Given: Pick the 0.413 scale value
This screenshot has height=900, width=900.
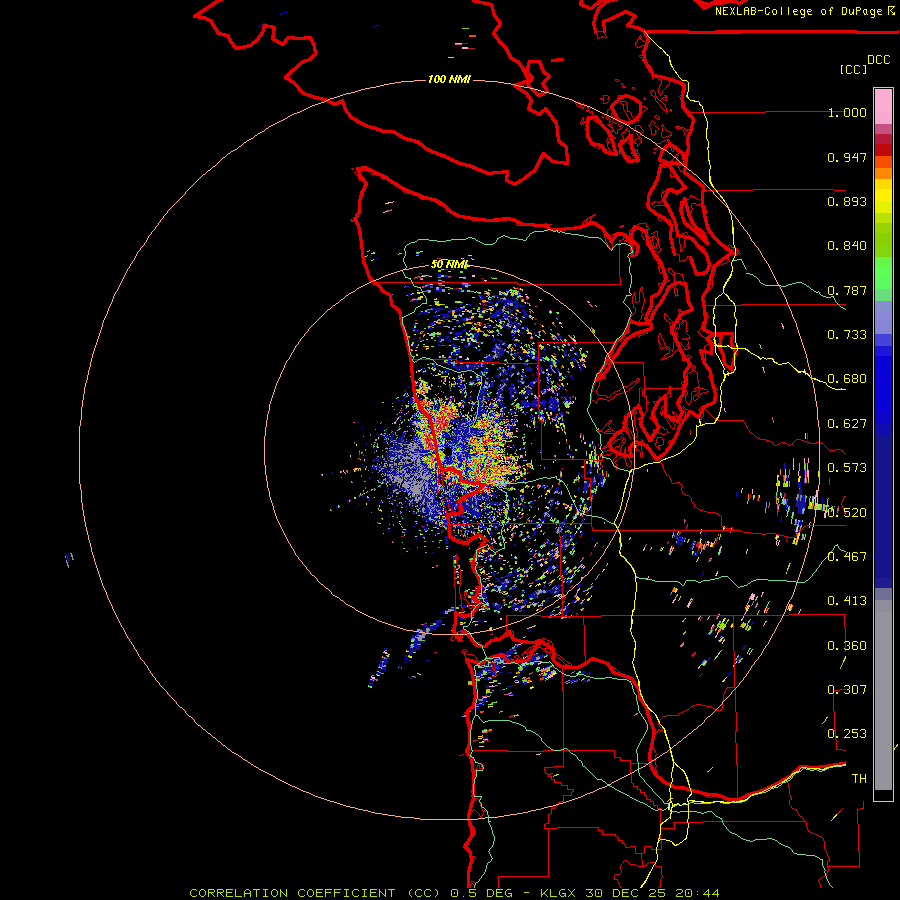Looking at the screenshot, I should coord(847,601).
